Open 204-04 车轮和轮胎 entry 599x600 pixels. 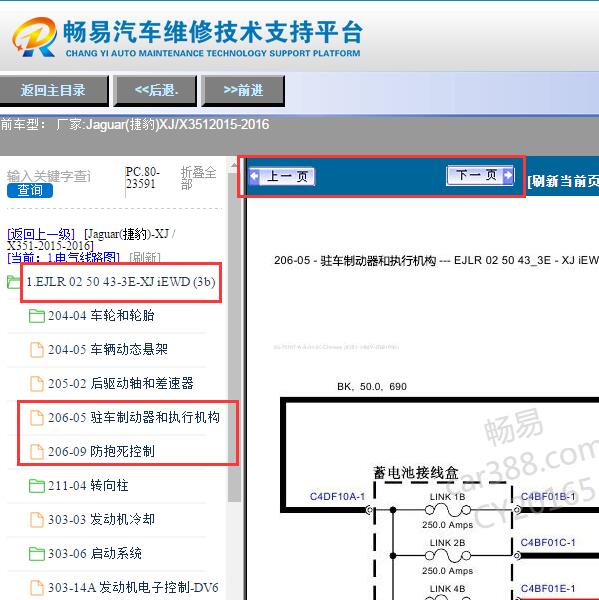[x=101, y=316]
